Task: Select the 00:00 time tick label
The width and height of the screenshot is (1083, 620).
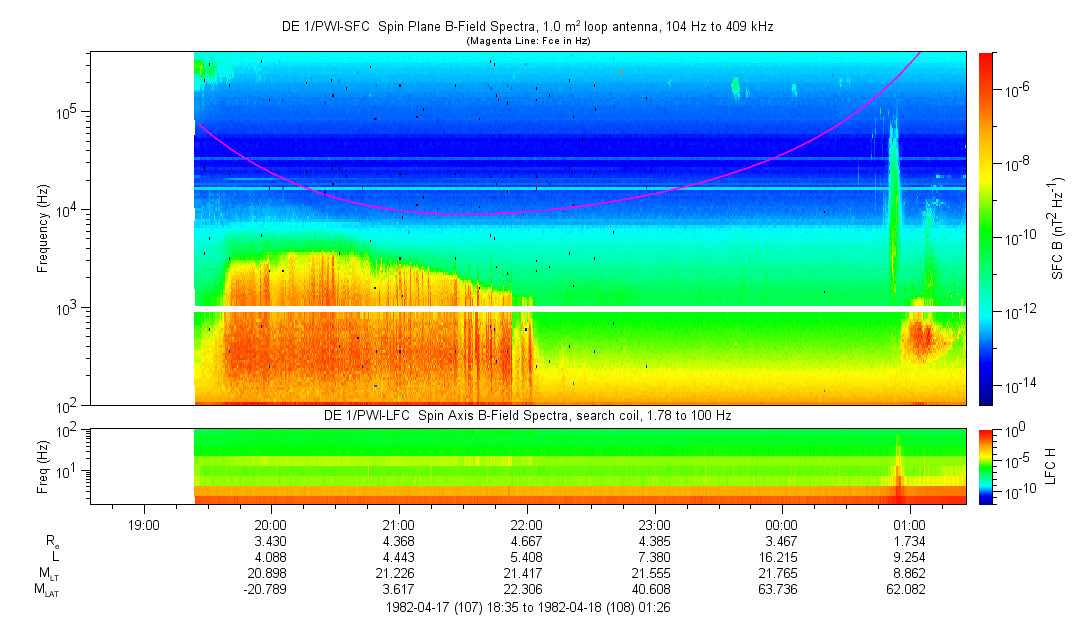Action: pos(781,524)
